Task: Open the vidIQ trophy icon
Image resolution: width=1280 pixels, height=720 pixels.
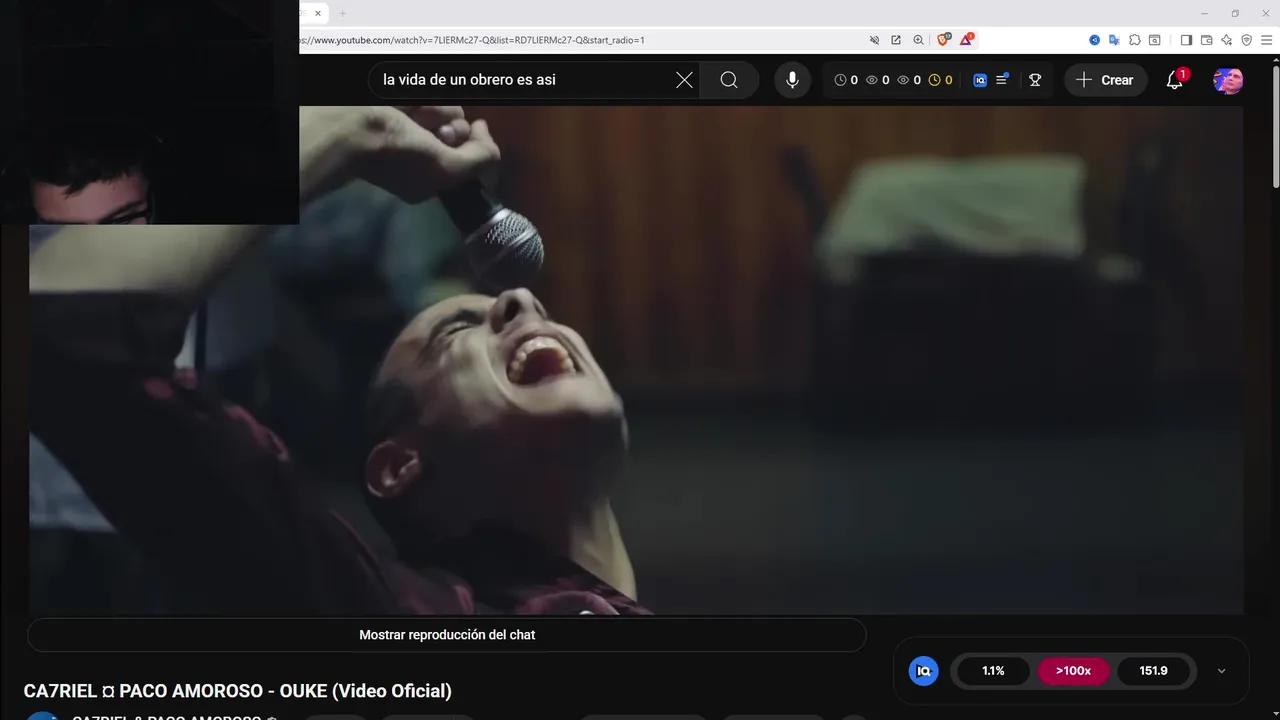Action: pos(1035,80)
